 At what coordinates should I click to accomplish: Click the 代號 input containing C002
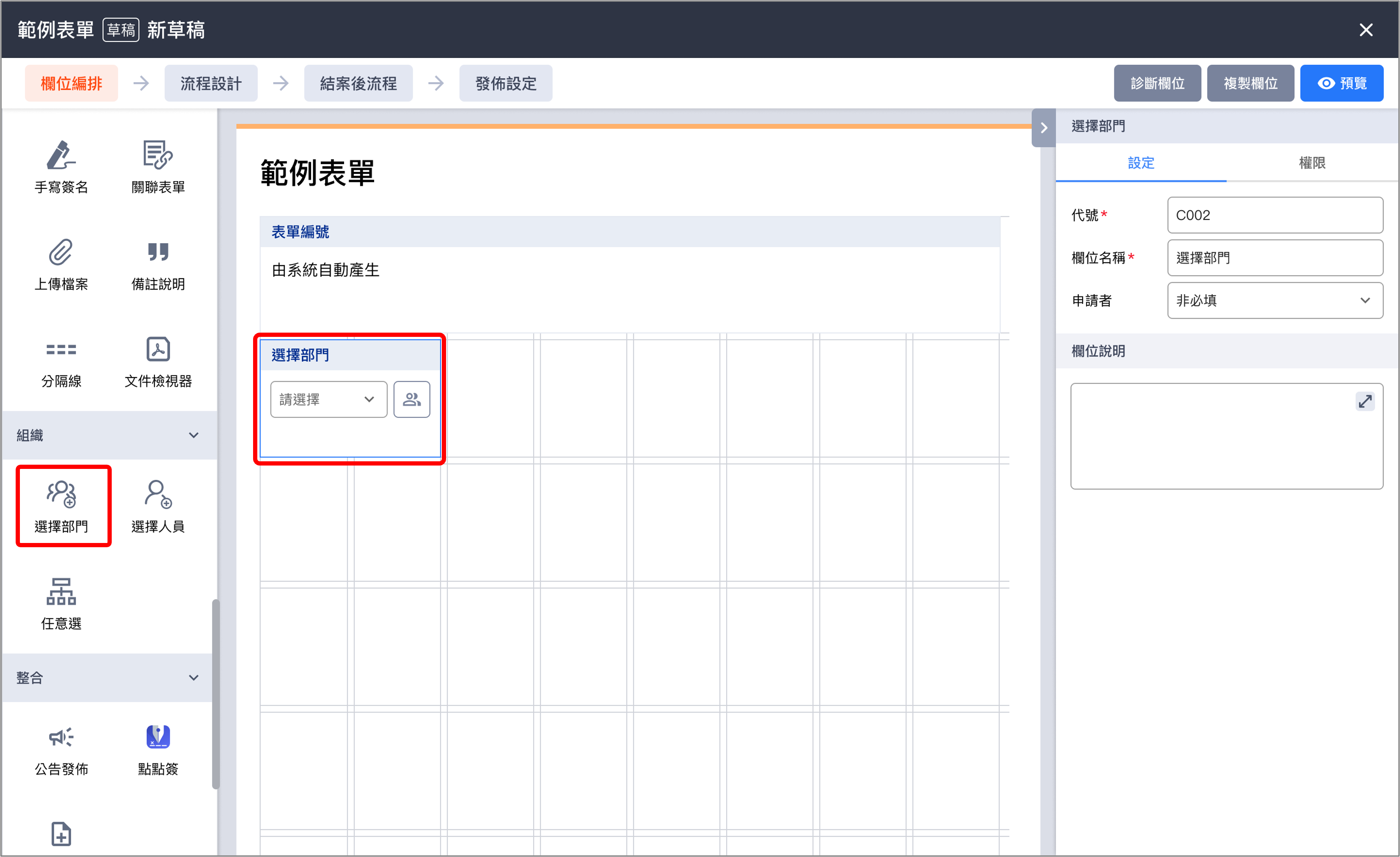click(1275, 215)
